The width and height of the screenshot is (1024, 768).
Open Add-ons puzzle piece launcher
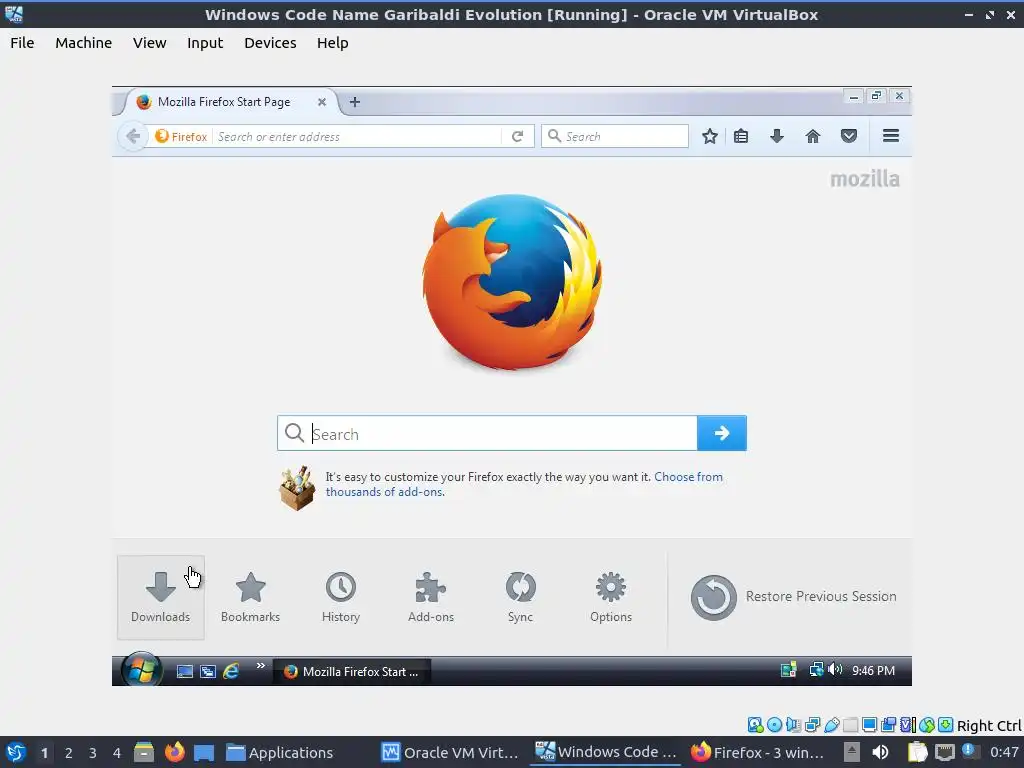coord(430,597)
